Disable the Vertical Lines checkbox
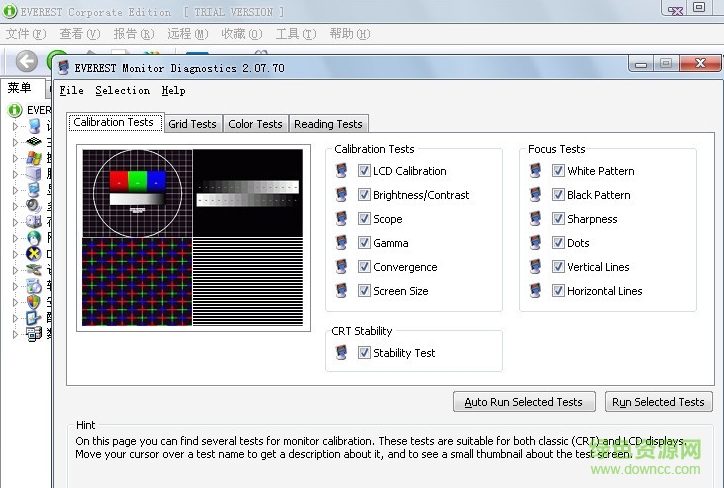The height and width of the screenshot is (488, 724). pyautogui.click(x=558, y=267)
